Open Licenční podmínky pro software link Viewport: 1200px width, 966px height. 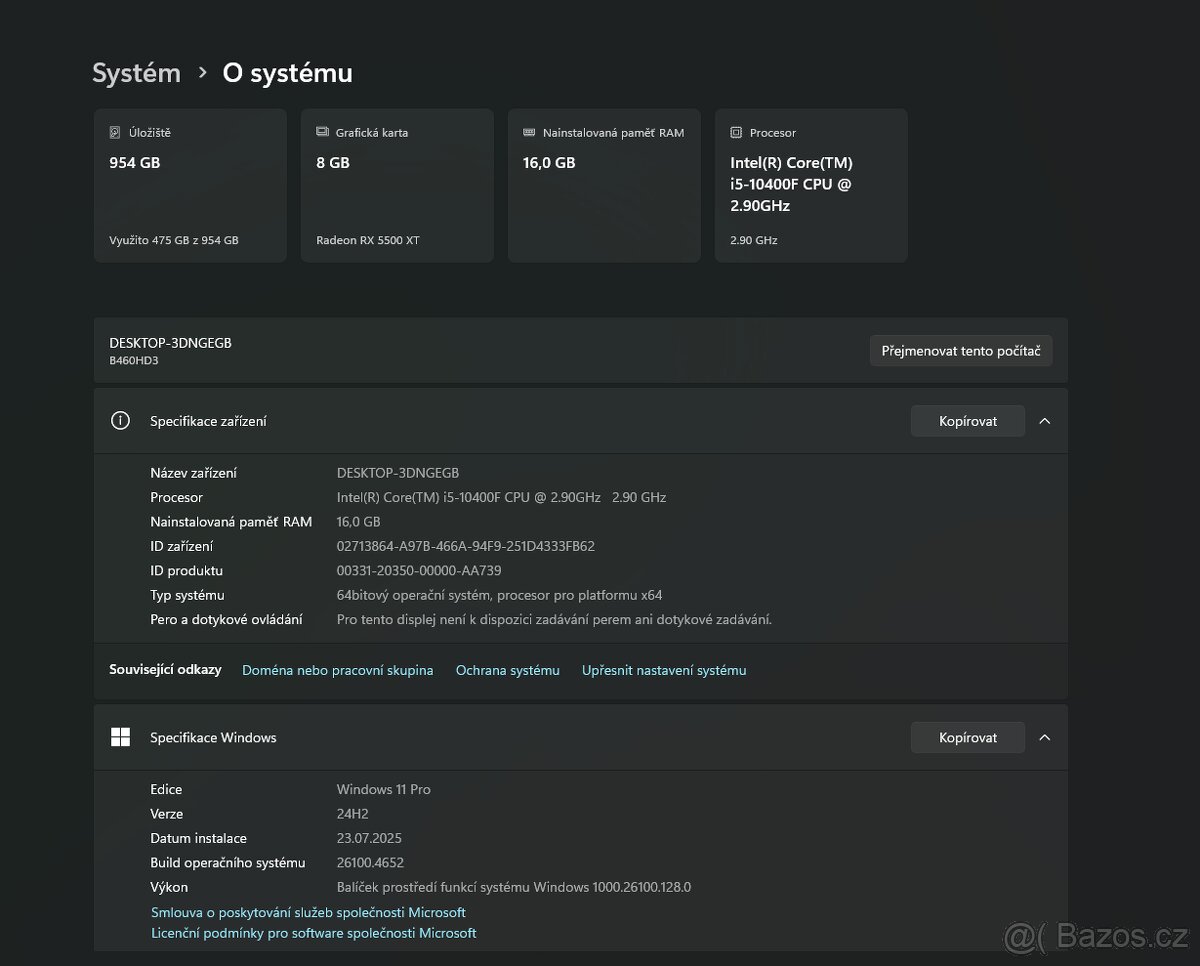pyautogui.click(x=314, y=933)
